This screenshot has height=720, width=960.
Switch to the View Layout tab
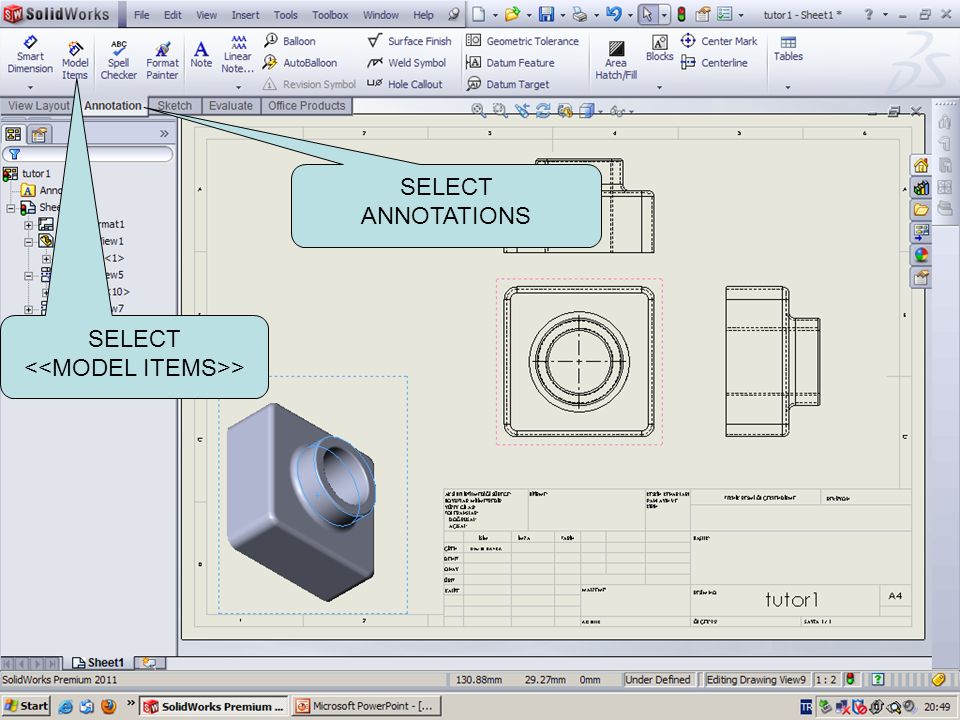pyautogui.click(x=39, y=105)
